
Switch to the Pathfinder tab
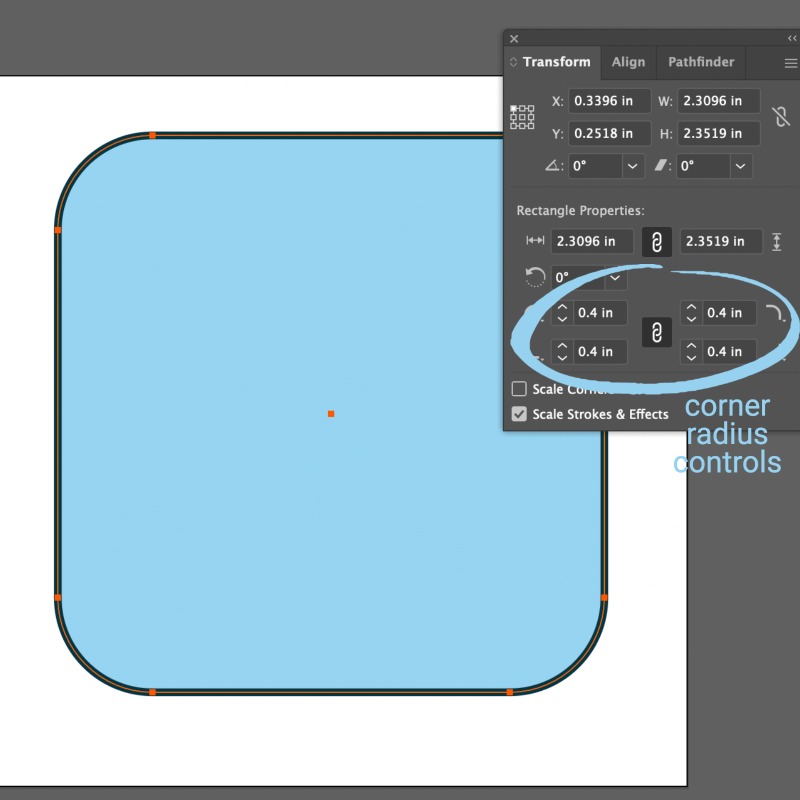(x=701, y=62)
